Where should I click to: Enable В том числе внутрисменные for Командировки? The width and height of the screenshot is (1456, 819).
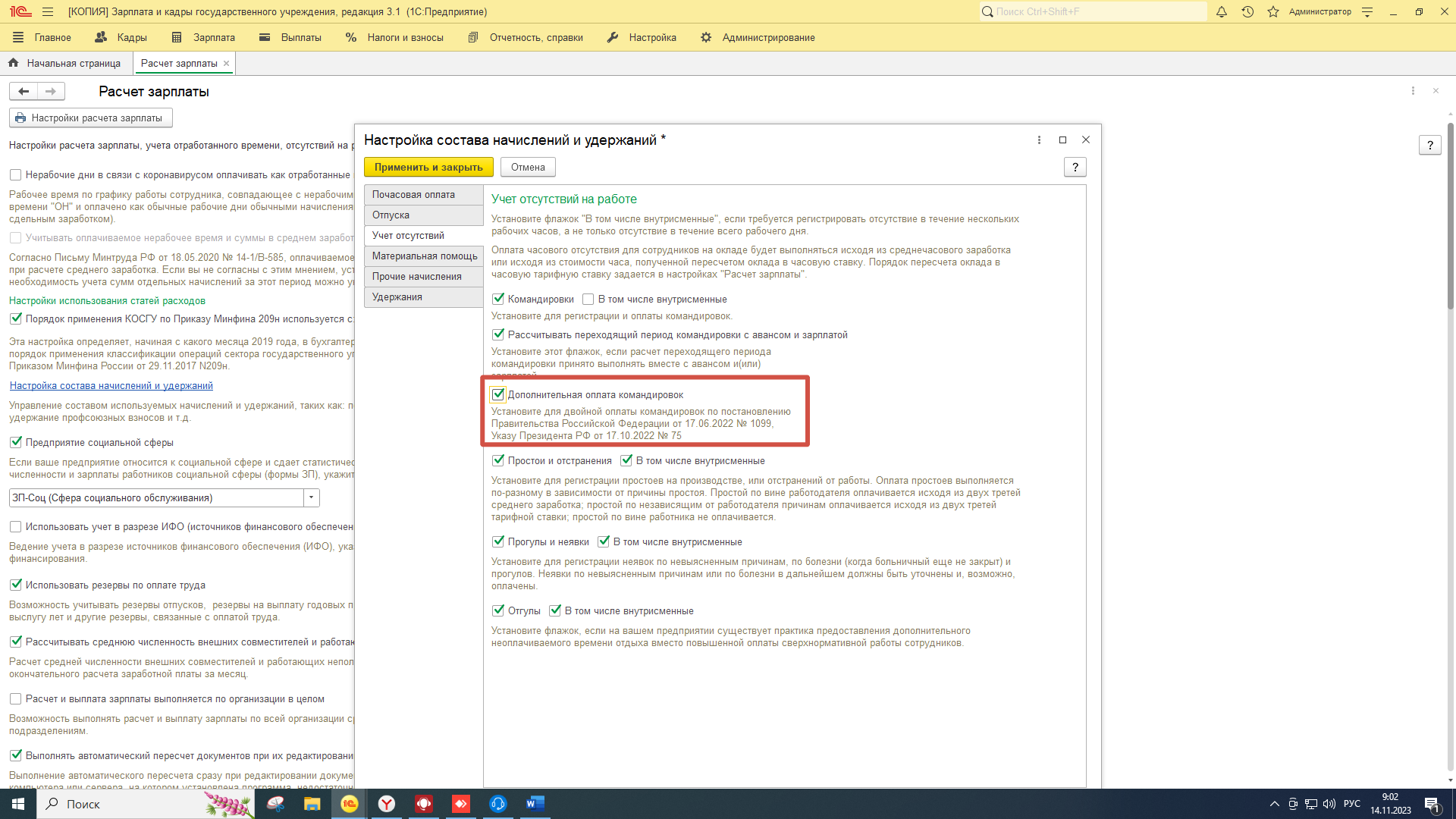[588, 299]
